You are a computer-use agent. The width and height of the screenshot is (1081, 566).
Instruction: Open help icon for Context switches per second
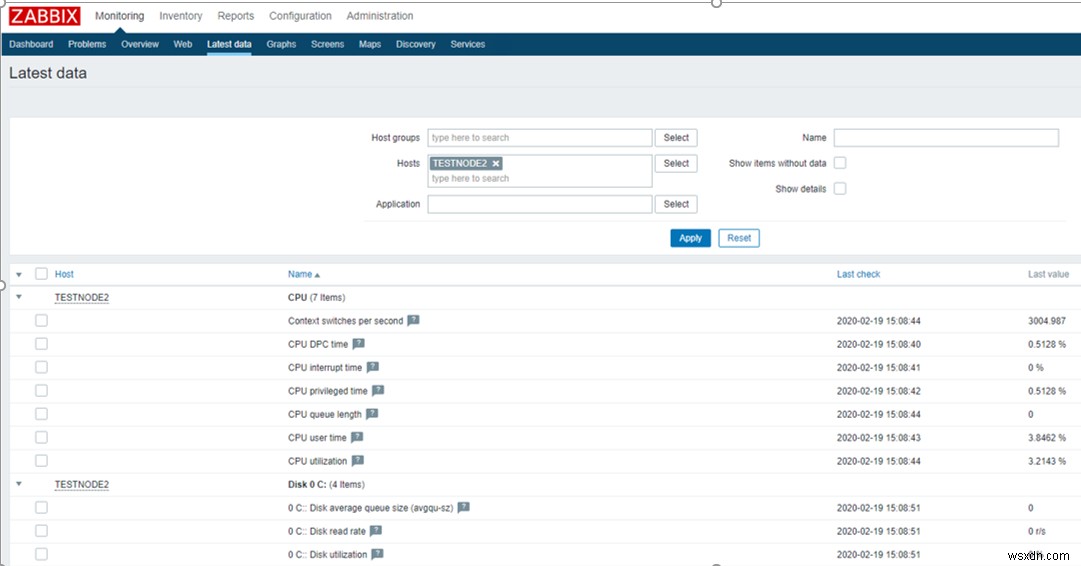pyautogui.click(x=413, y=320)
